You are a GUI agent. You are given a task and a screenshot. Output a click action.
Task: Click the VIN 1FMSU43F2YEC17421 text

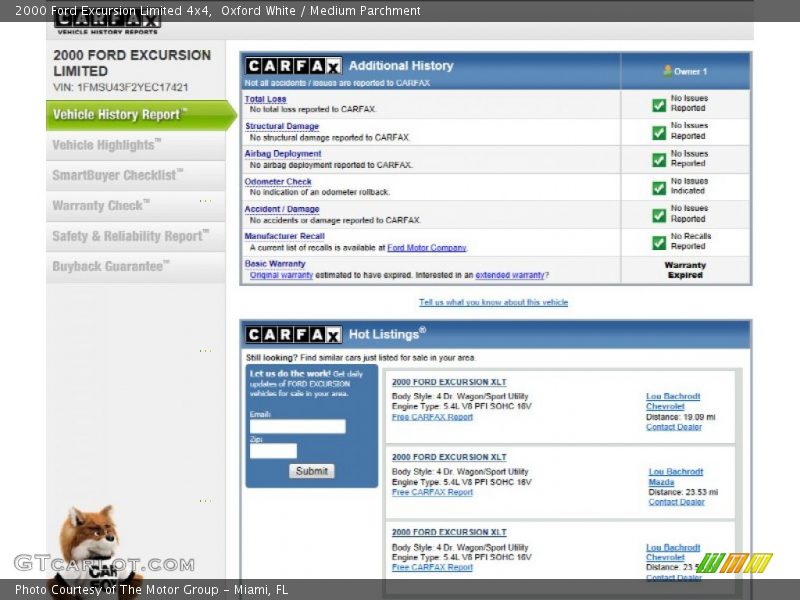(121, 87)
